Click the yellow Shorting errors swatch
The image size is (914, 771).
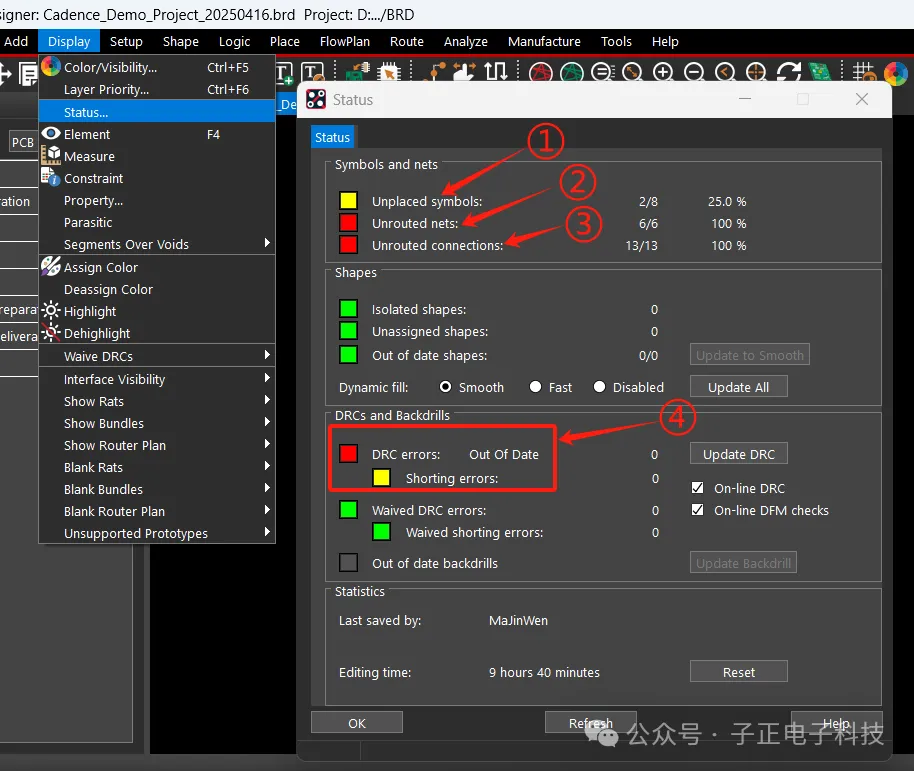click(x=382, y=478)
